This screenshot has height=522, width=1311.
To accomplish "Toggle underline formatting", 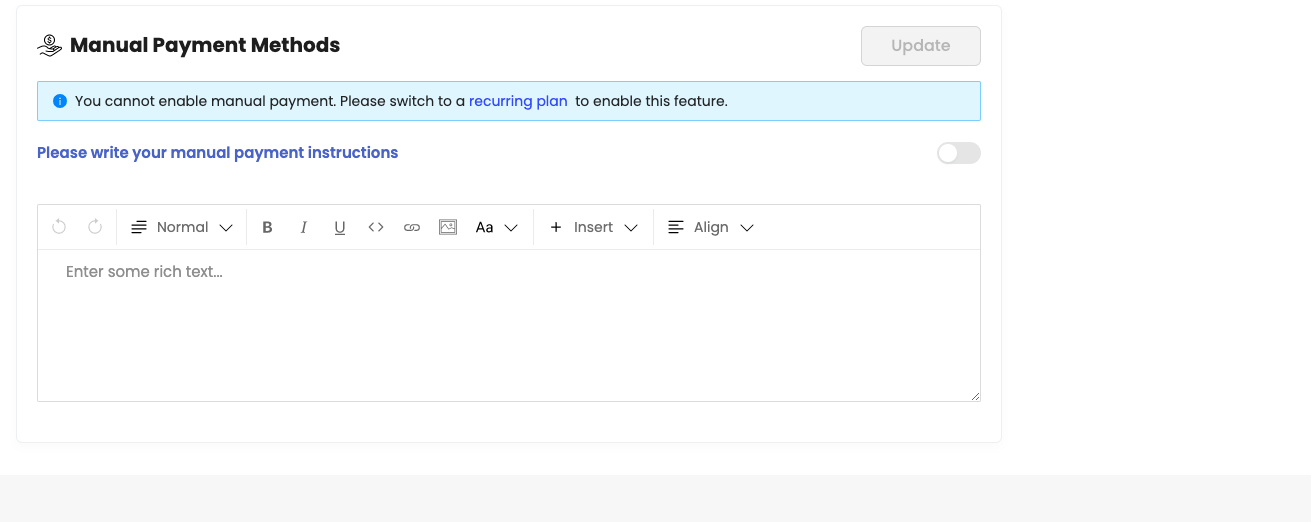I will point(340,227).
